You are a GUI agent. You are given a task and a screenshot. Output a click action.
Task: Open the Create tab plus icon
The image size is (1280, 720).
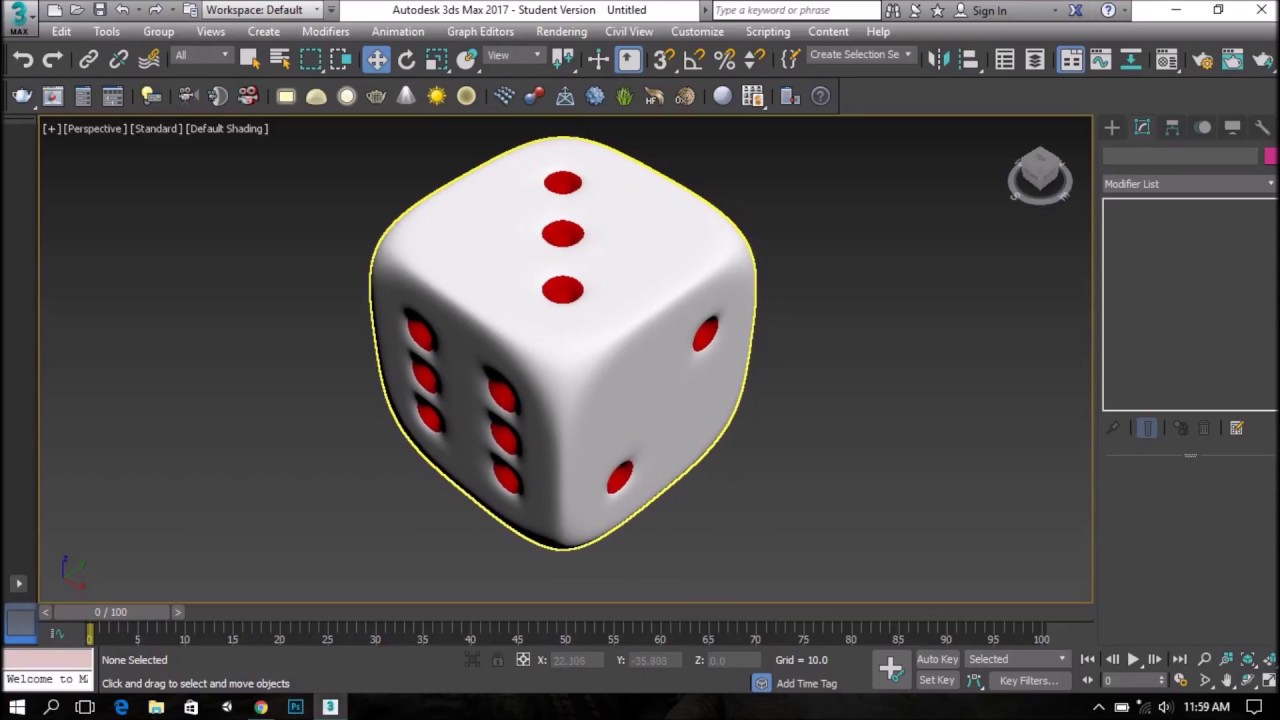pyautogui.click(x=1112, y=127)
